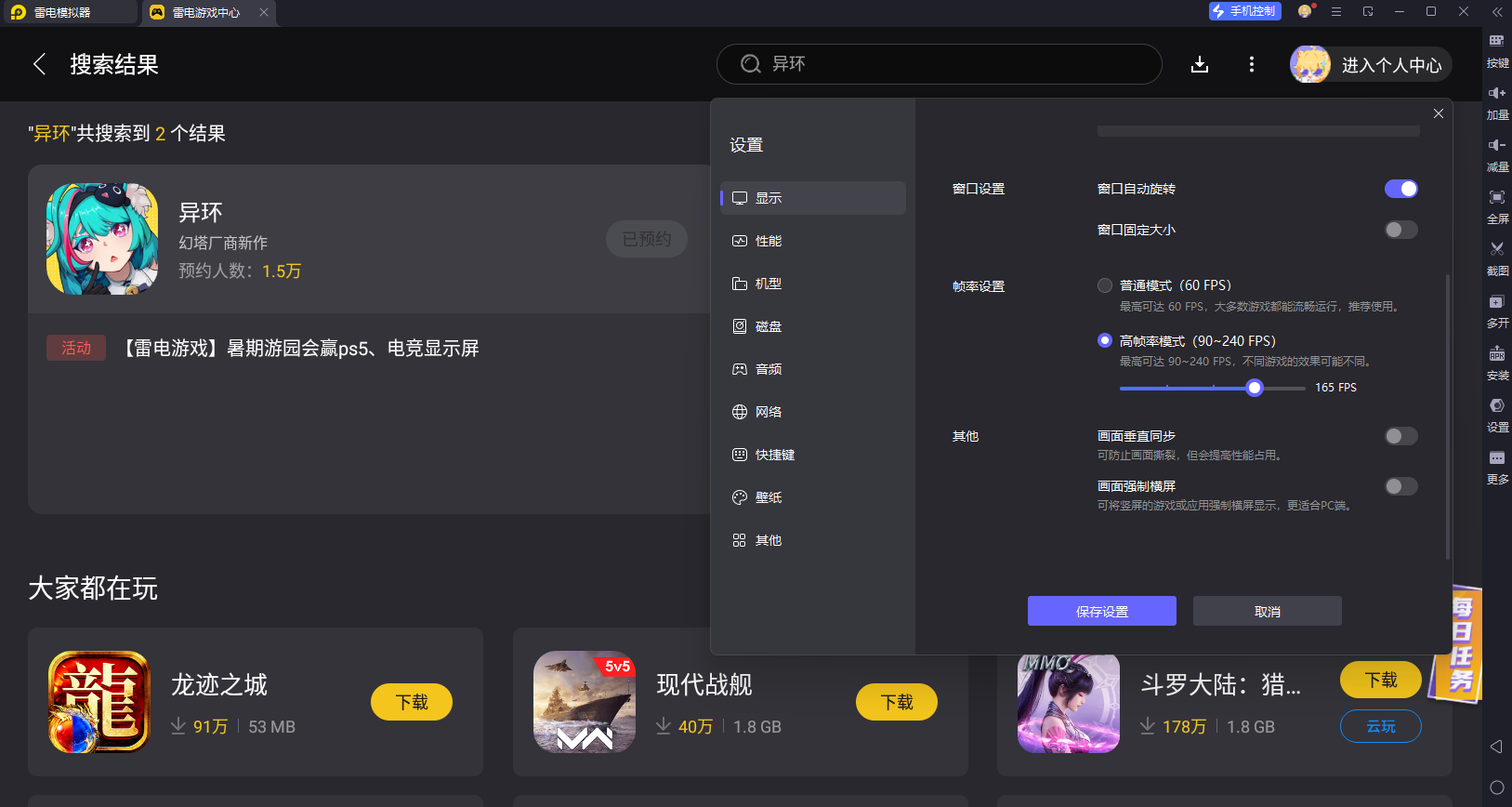Image resolution: width=1512 pixels, height=807 pixels.
Task: Select 普通模式 (60 FPS) radio button
Action: click(x=1105, y=285)
